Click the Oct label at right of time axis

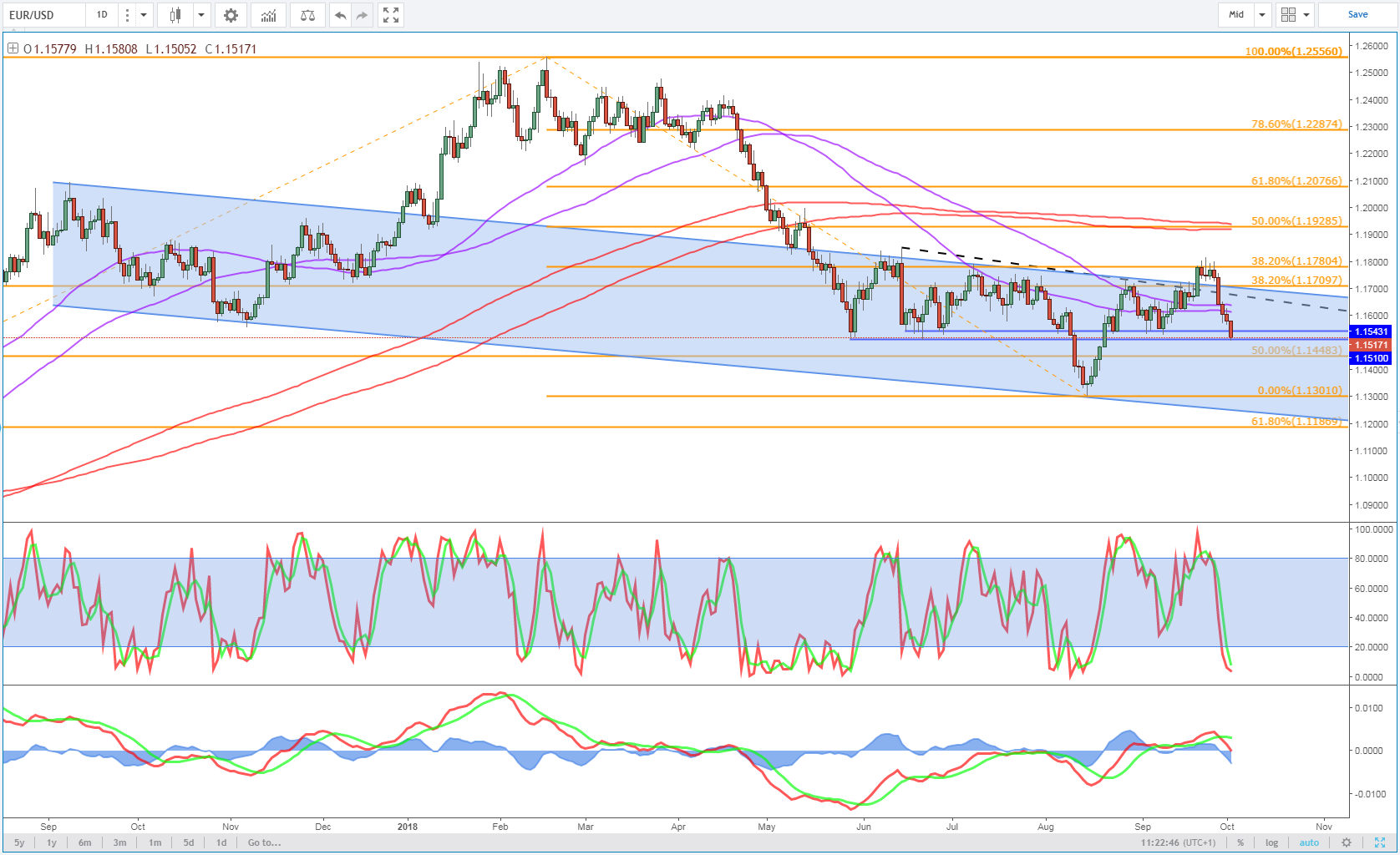tap(1227, 827)
